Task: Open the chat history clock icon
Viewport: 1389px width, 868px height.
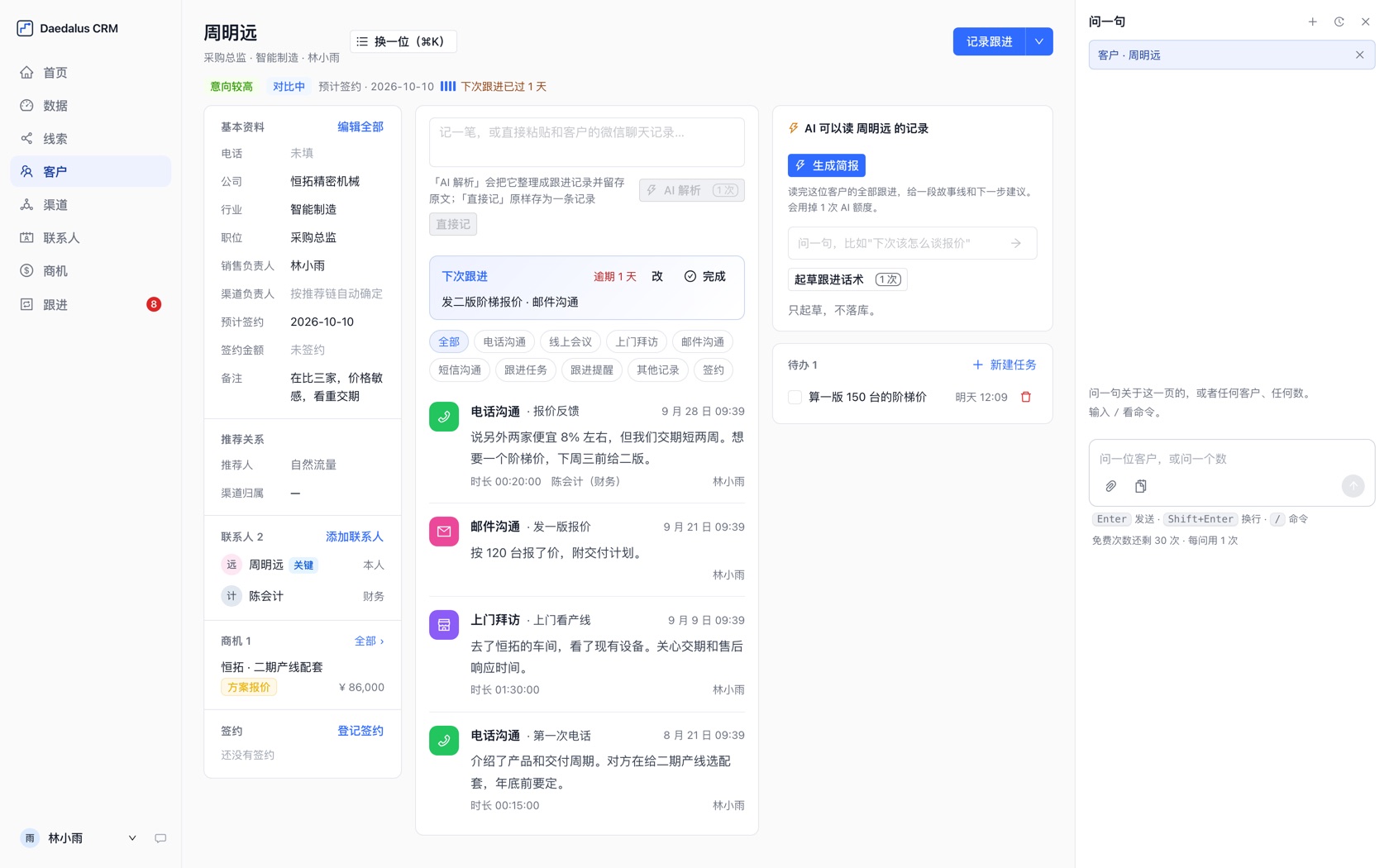Action: point(1339,21)
